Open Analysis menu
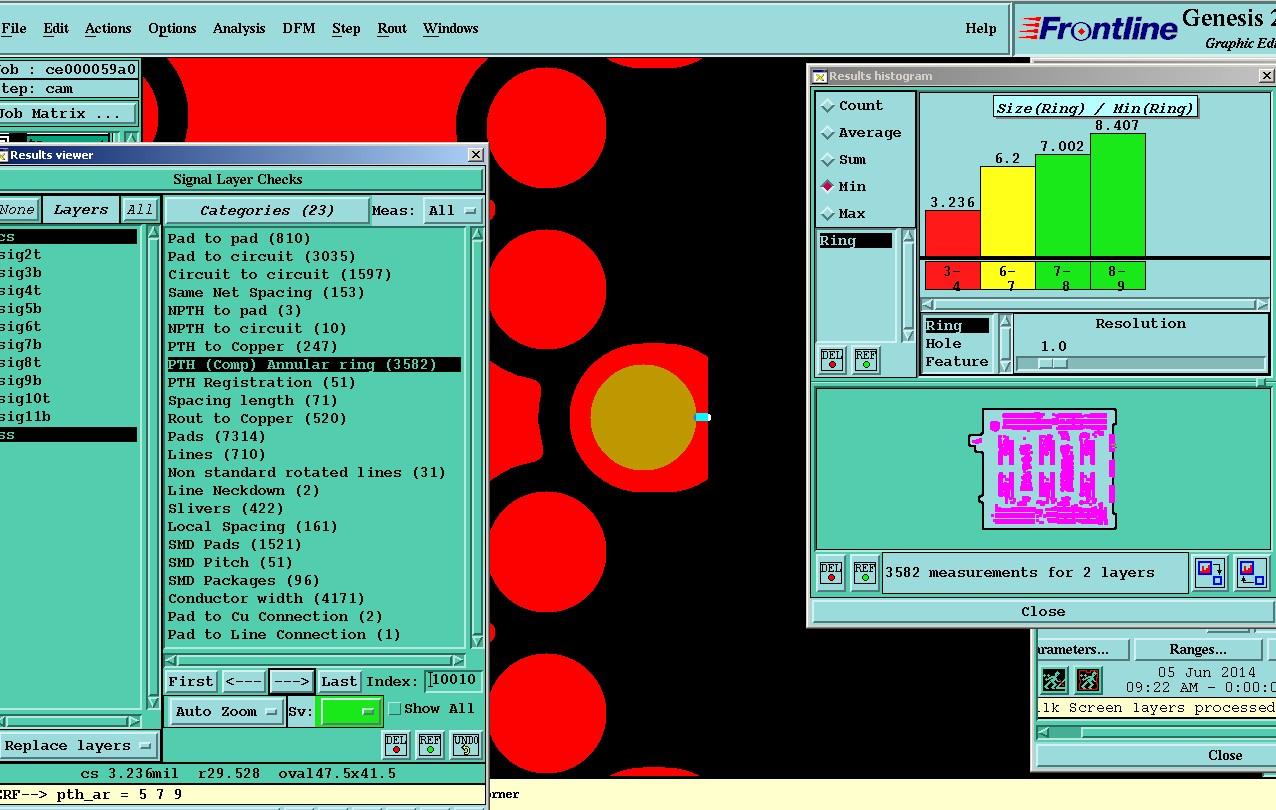The width and height of the screenshot is (1276, 810). (x=239, y=28)
